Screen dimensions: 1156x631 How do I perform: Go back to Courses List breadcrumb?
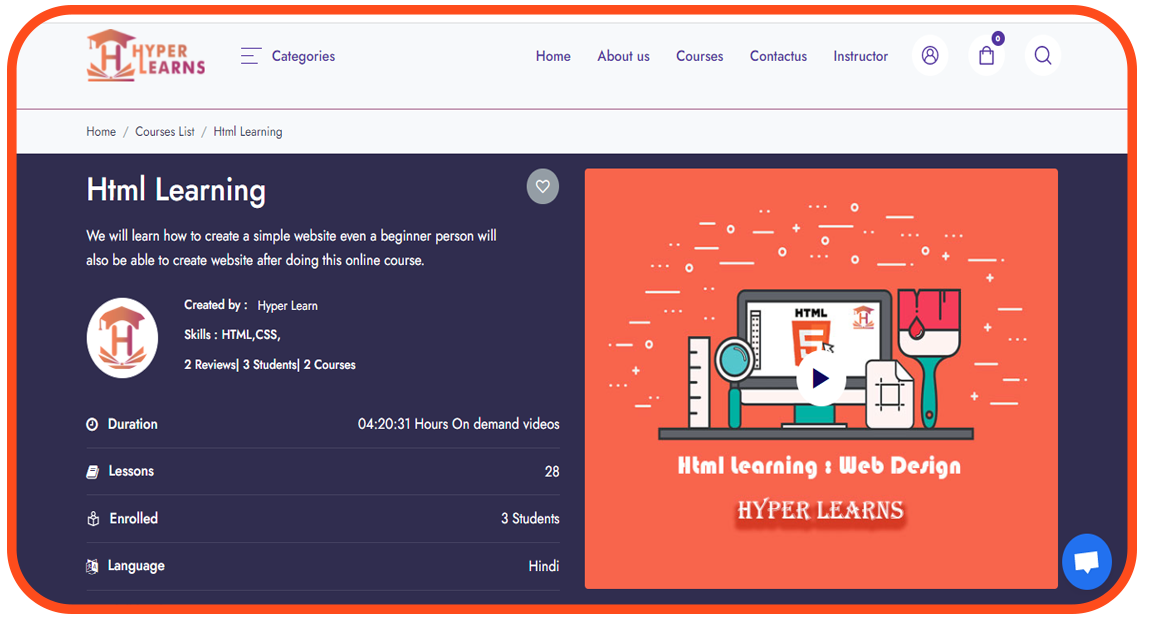point(165,132)
